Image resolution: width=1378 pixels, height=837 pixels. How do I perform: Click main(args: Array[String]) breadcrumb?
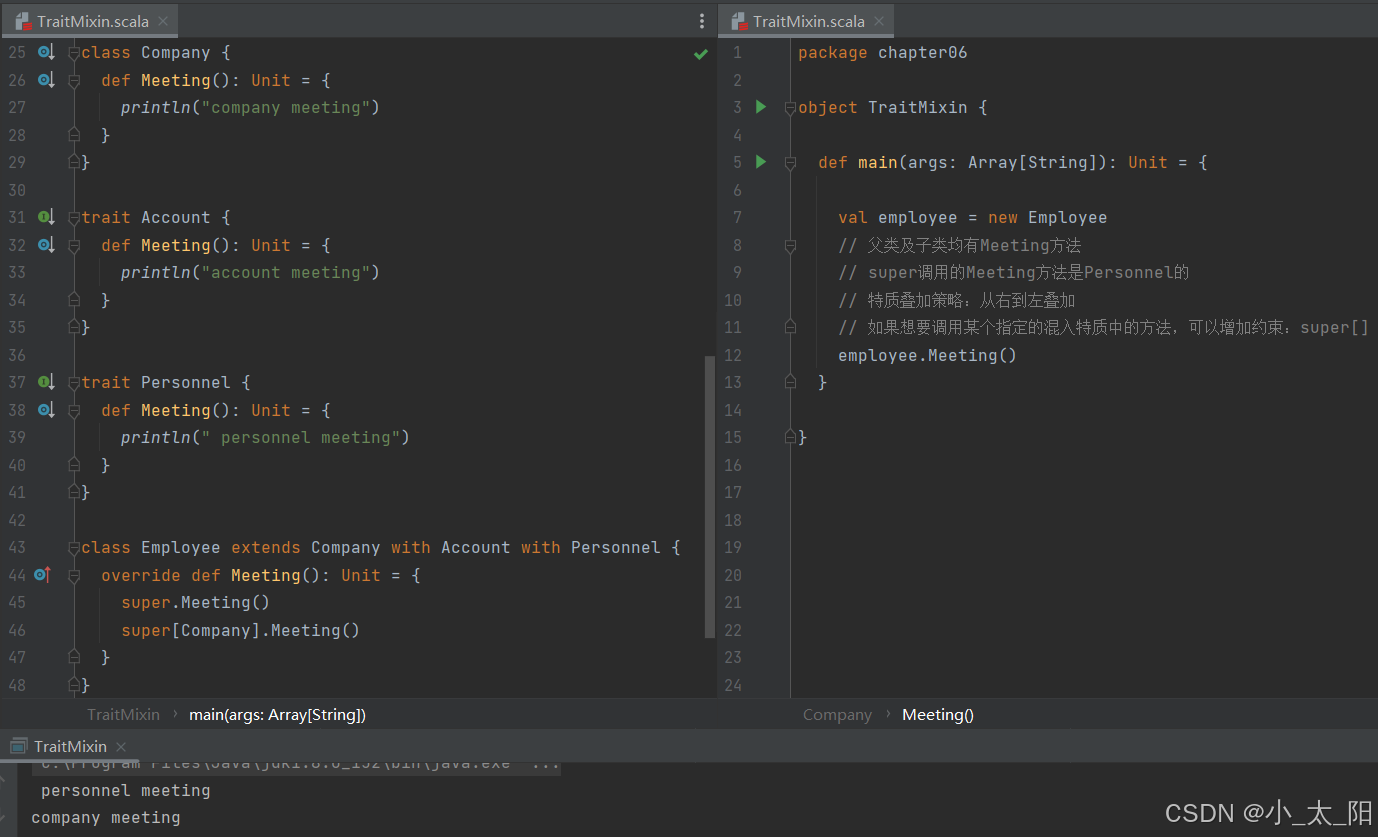tap(277, 714)
